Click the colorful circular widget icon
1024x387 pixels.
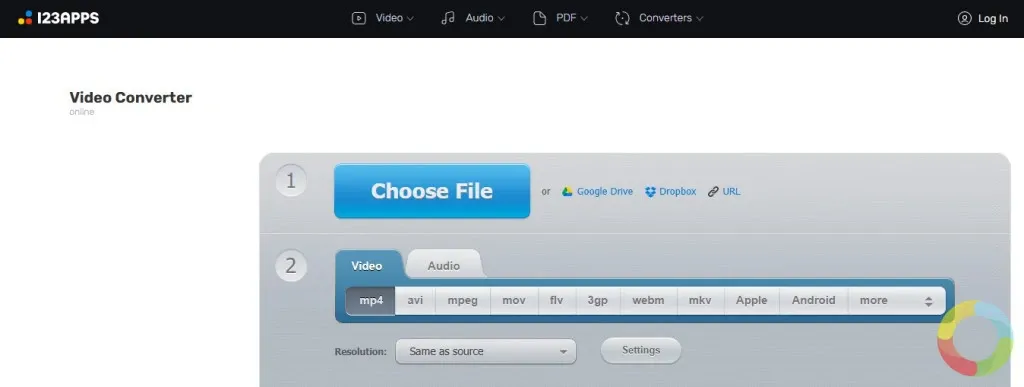coord(976,338)
